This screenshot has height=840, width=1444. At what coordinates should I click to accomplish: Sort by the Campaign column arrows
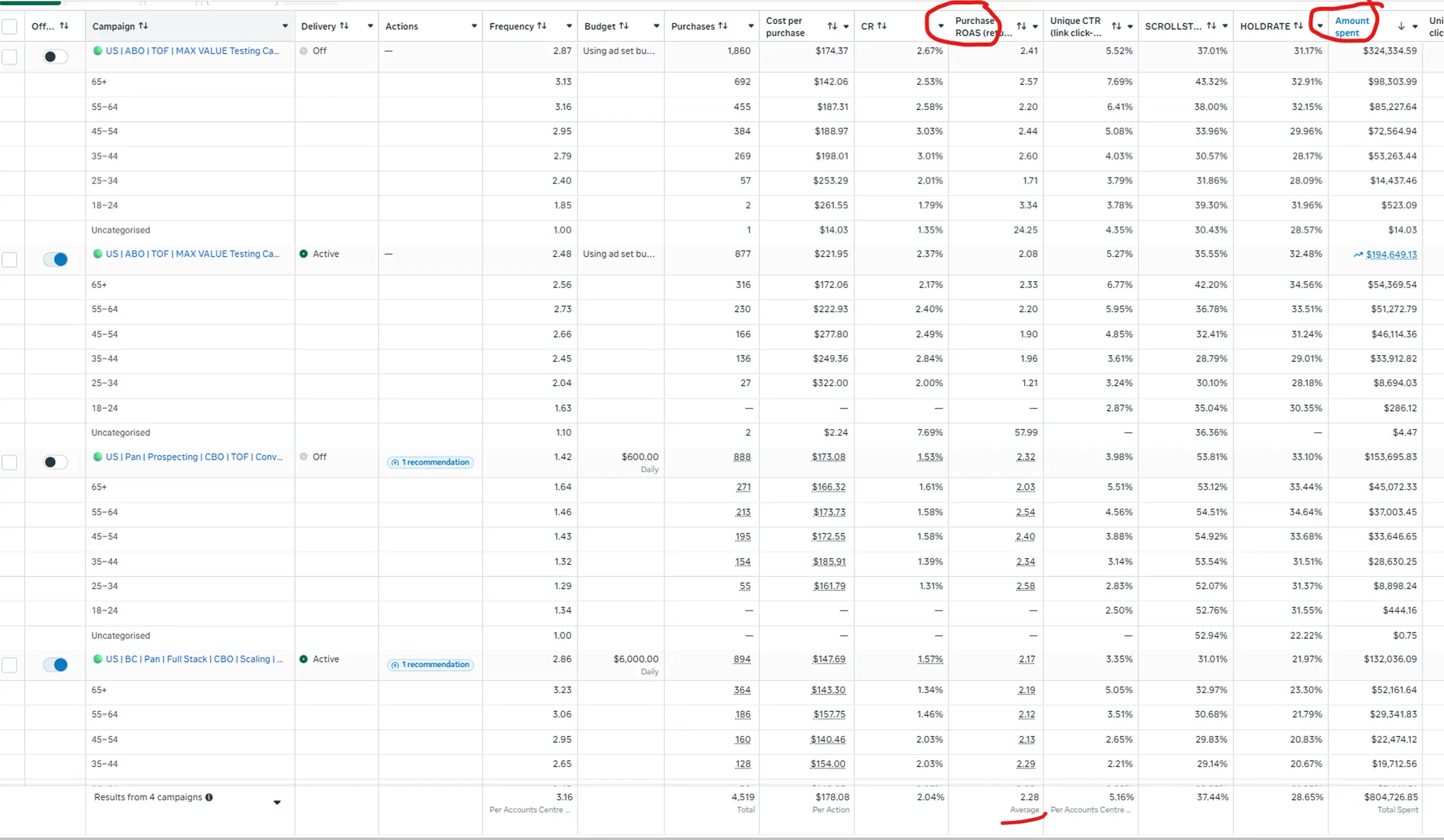point(143,26)
